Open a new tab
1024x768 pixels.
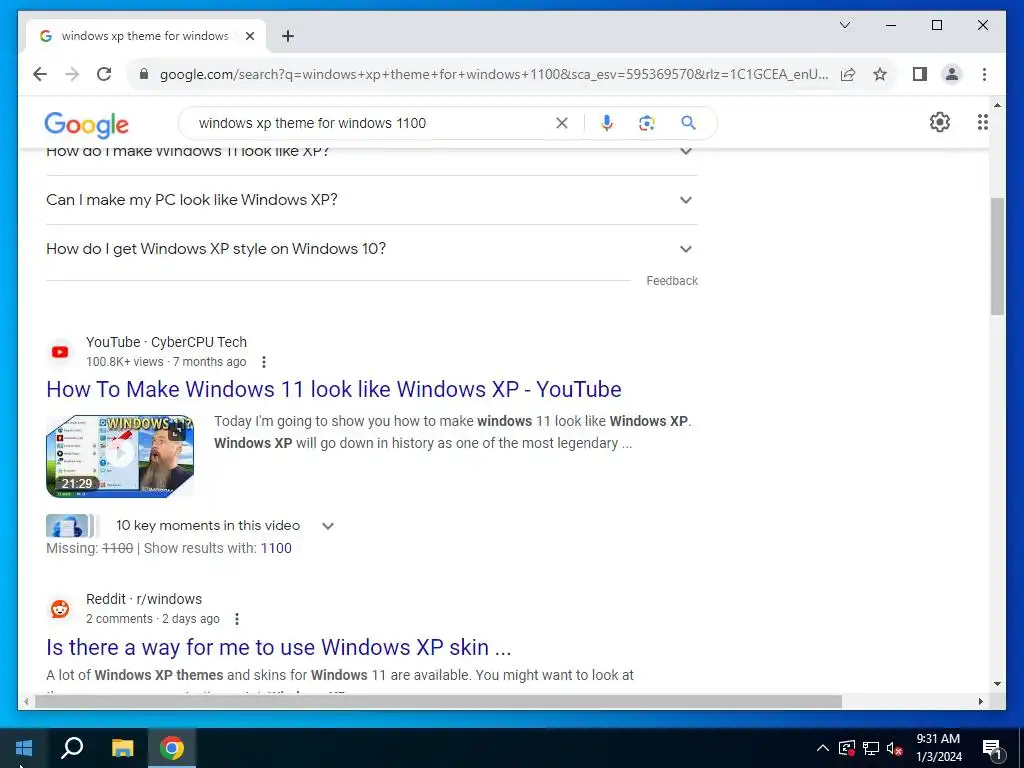288,36
